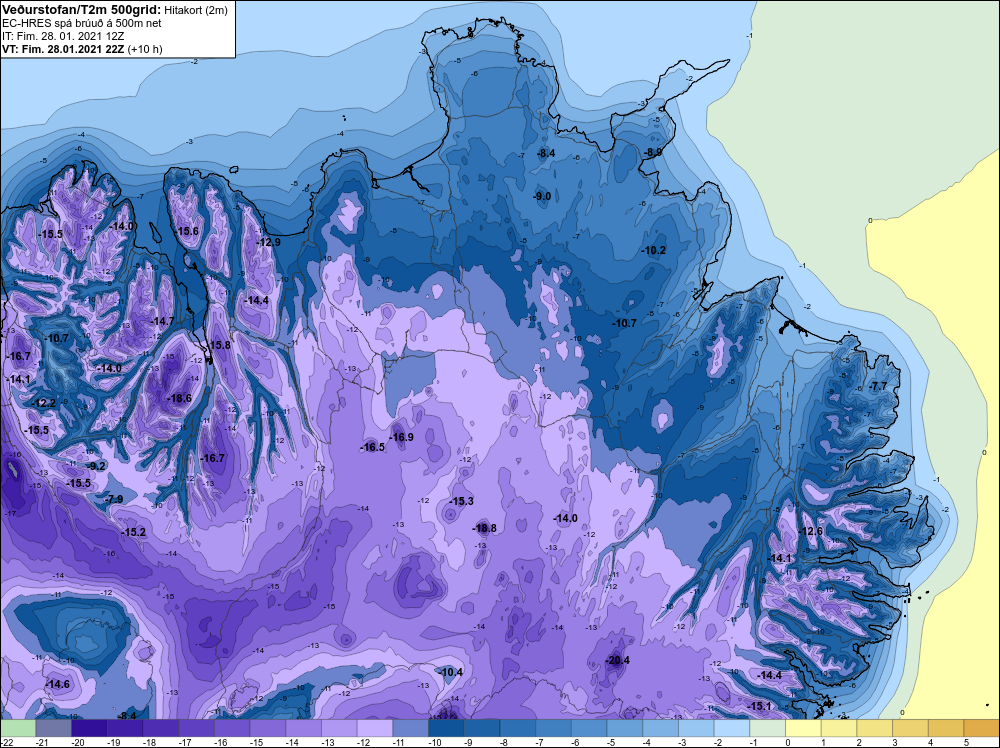Click the -16.5 temperature value
The width and height of the screenshot is (1000, 748).
coord(372,447)
